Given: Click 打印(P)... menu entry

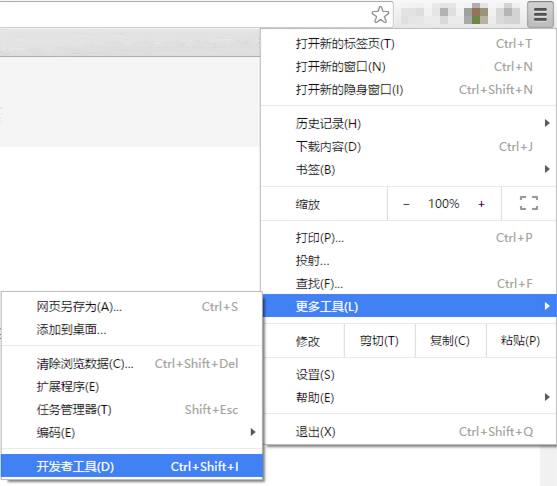Looking at the screenshot, I should tap(409, 238).
